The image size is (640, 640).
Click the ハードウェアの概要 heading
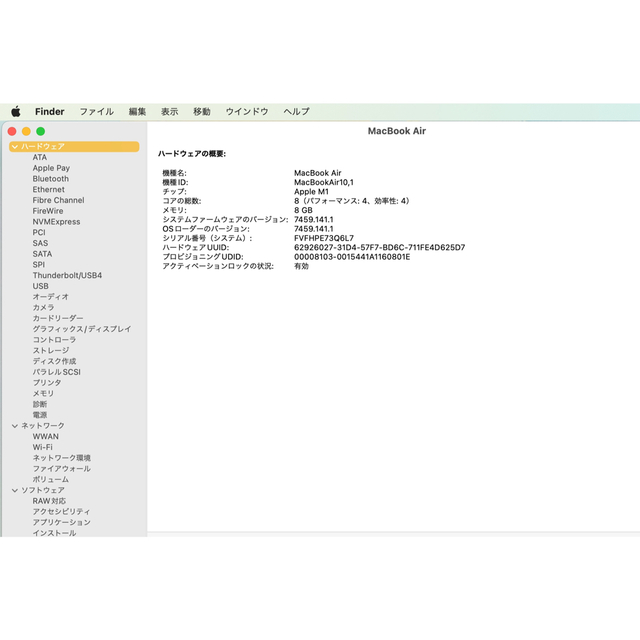[x=192, y=154]
